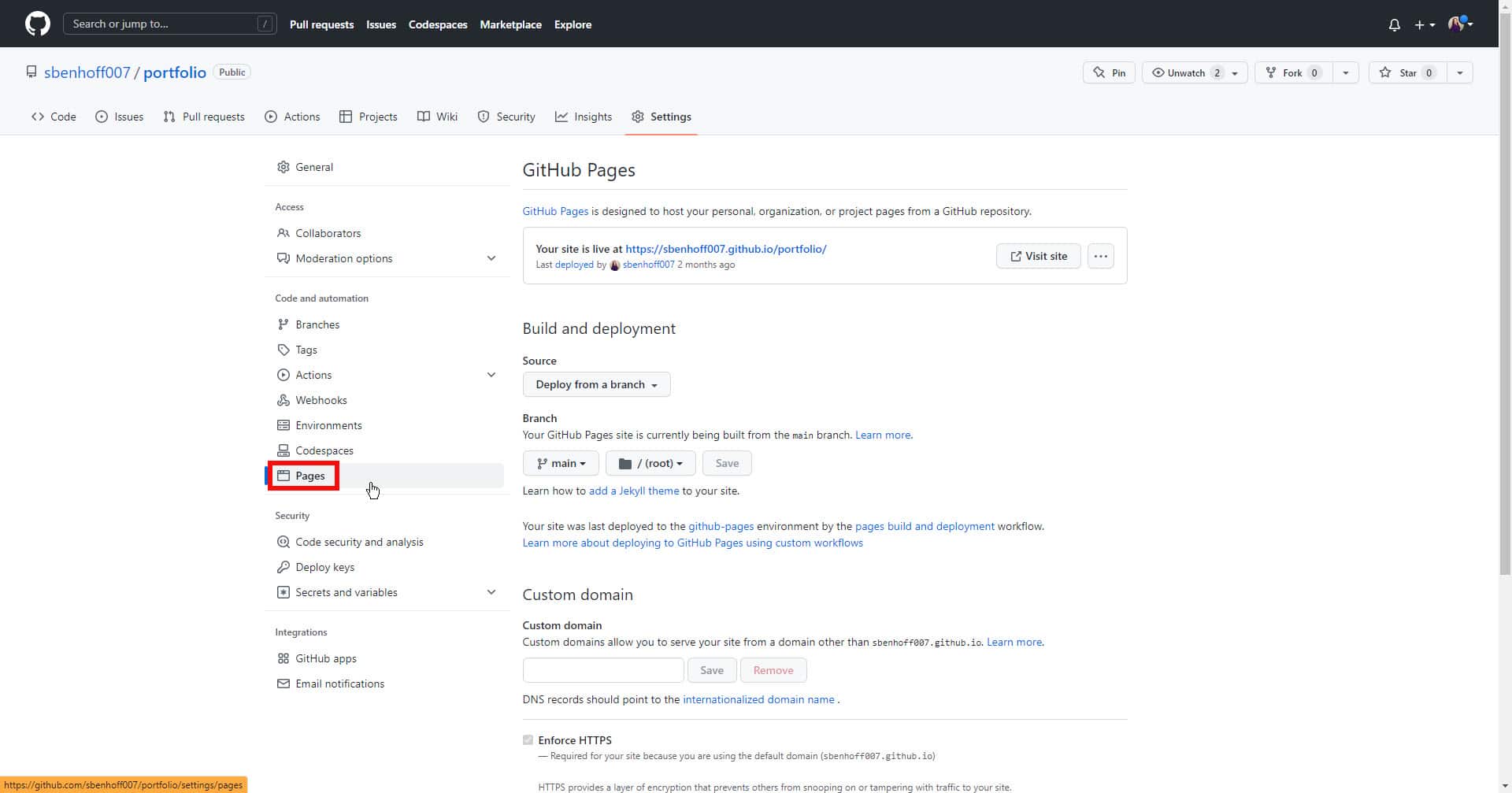Open the deployed link

click(x=574, y=265)
